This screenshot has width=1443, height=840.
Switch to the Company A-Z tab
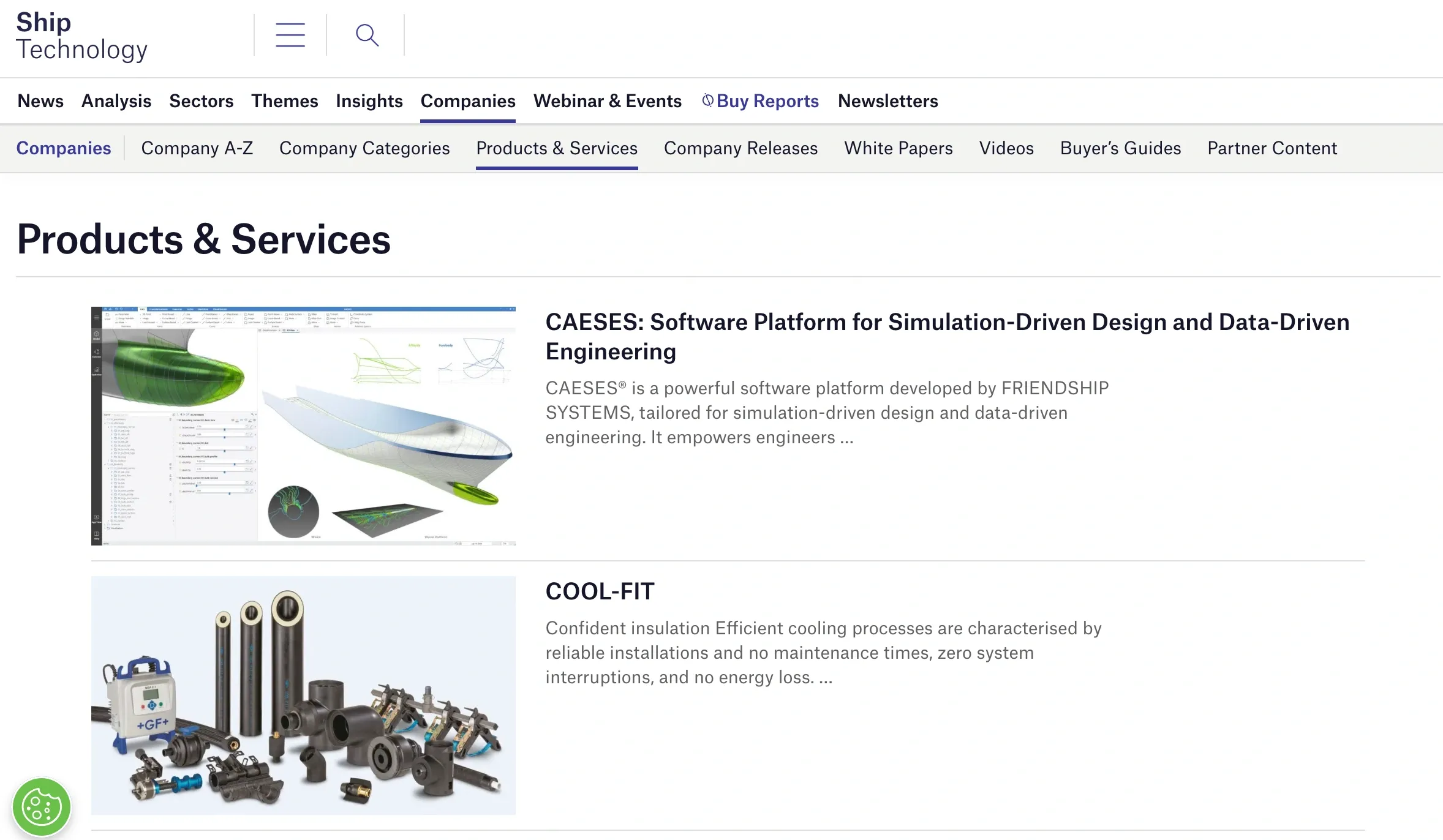point(197,148)
